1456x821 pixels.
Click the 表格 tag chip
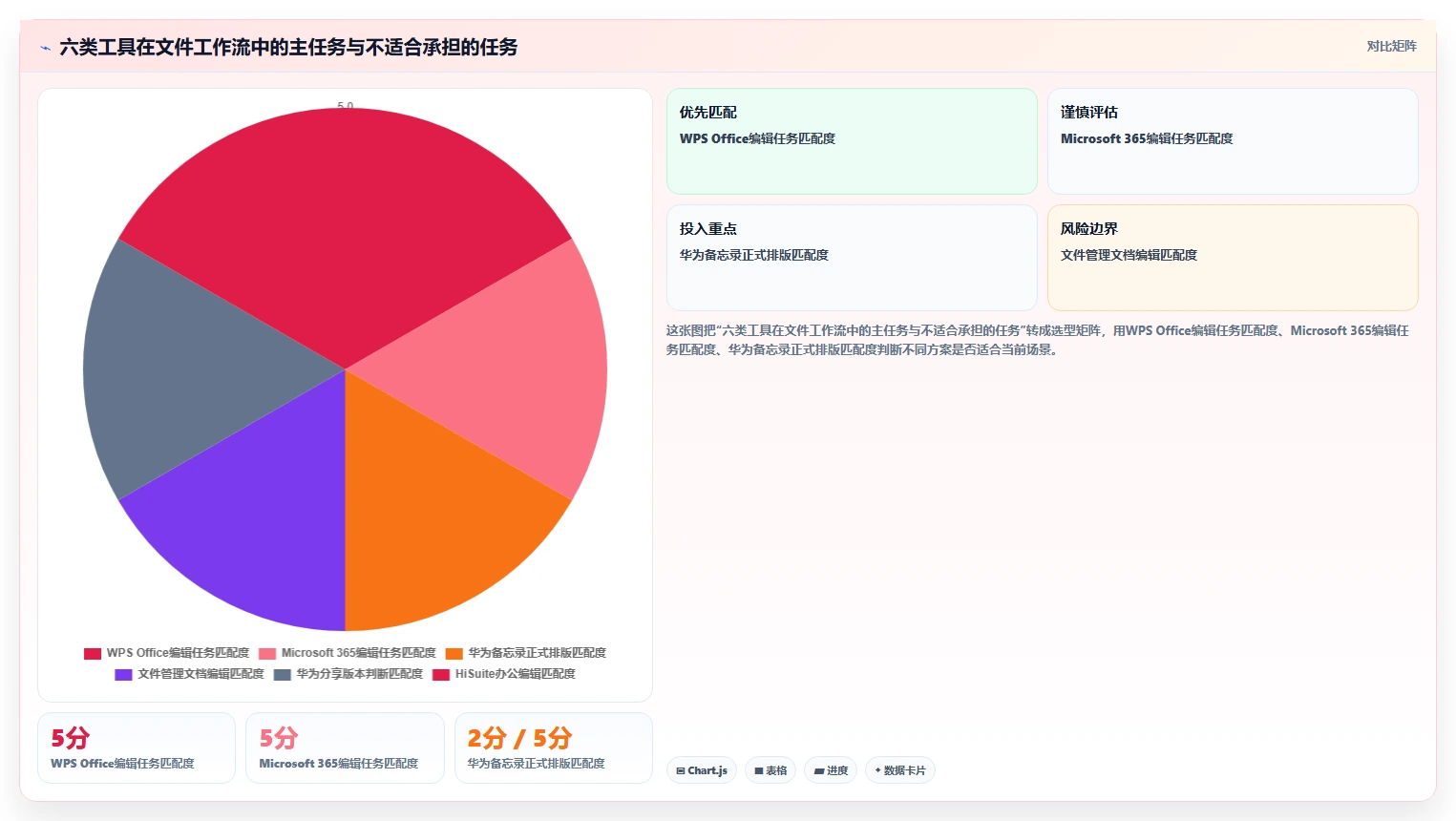770,770
